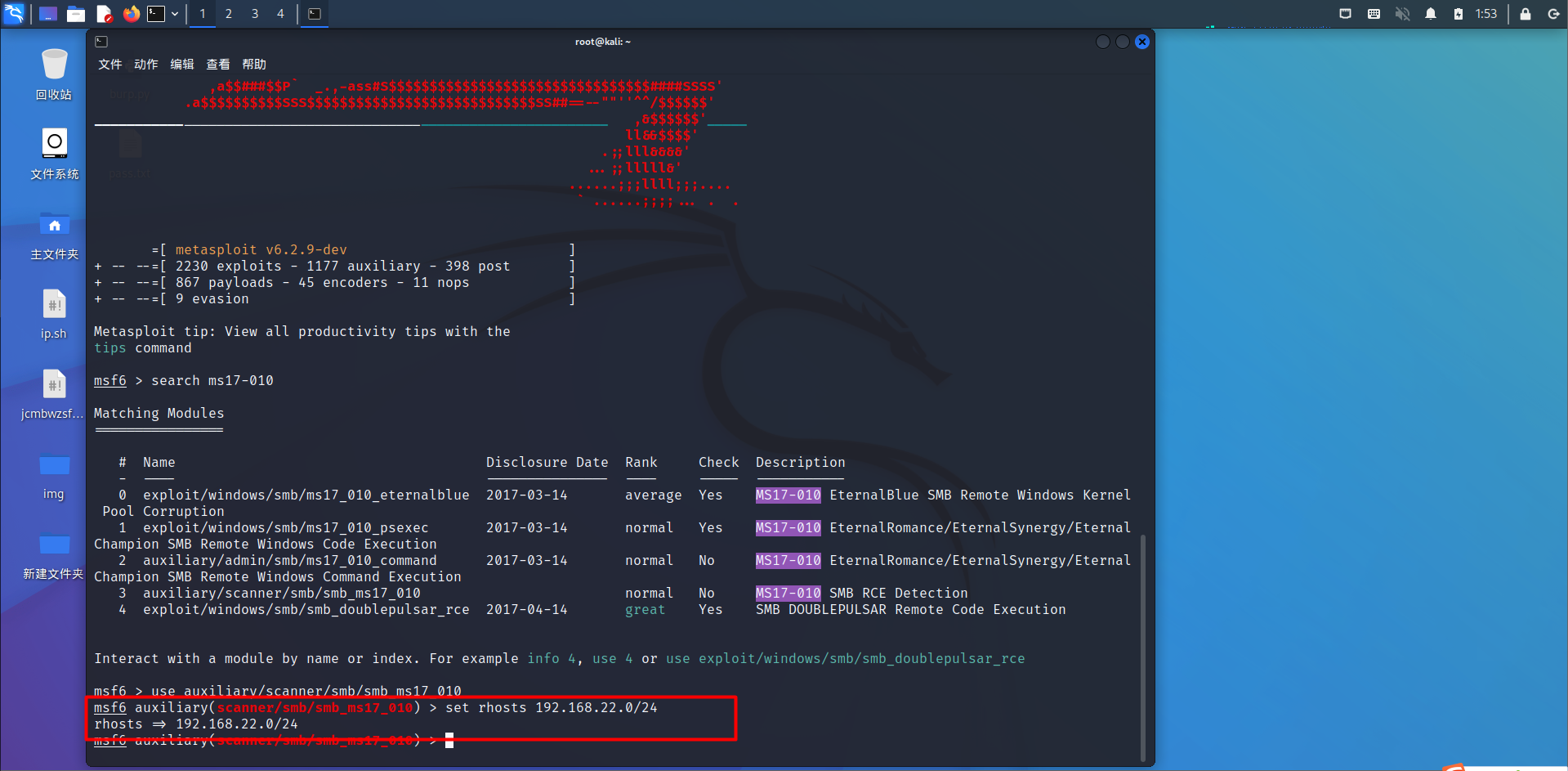Click the 'Matching Modules' heading

click(x=159, y=414)
